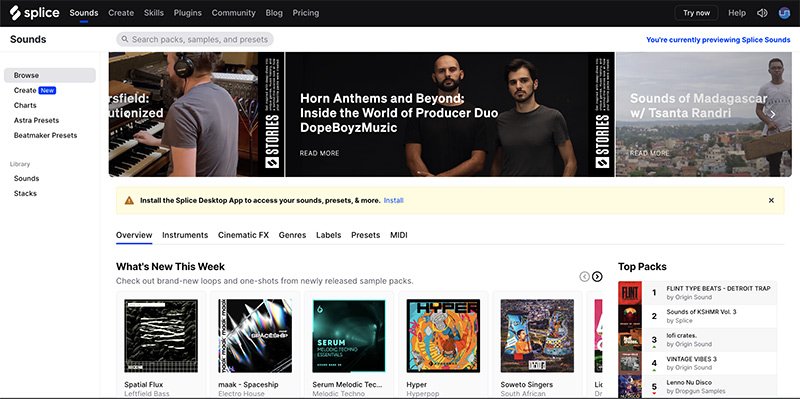Click the Spatial Flux pack title
800x399 pixels.
pyautogui.click(x=143, y=384)
